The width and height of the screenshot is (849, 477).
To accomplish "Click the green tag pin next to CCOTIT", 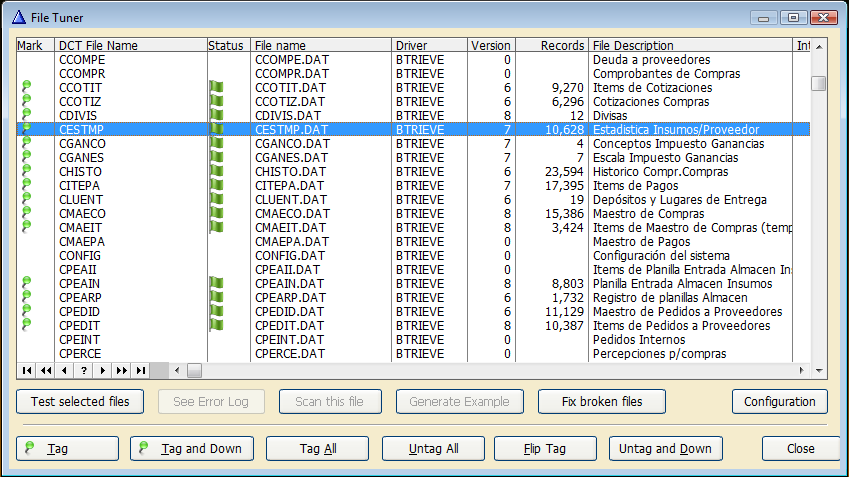I will 26,87.
